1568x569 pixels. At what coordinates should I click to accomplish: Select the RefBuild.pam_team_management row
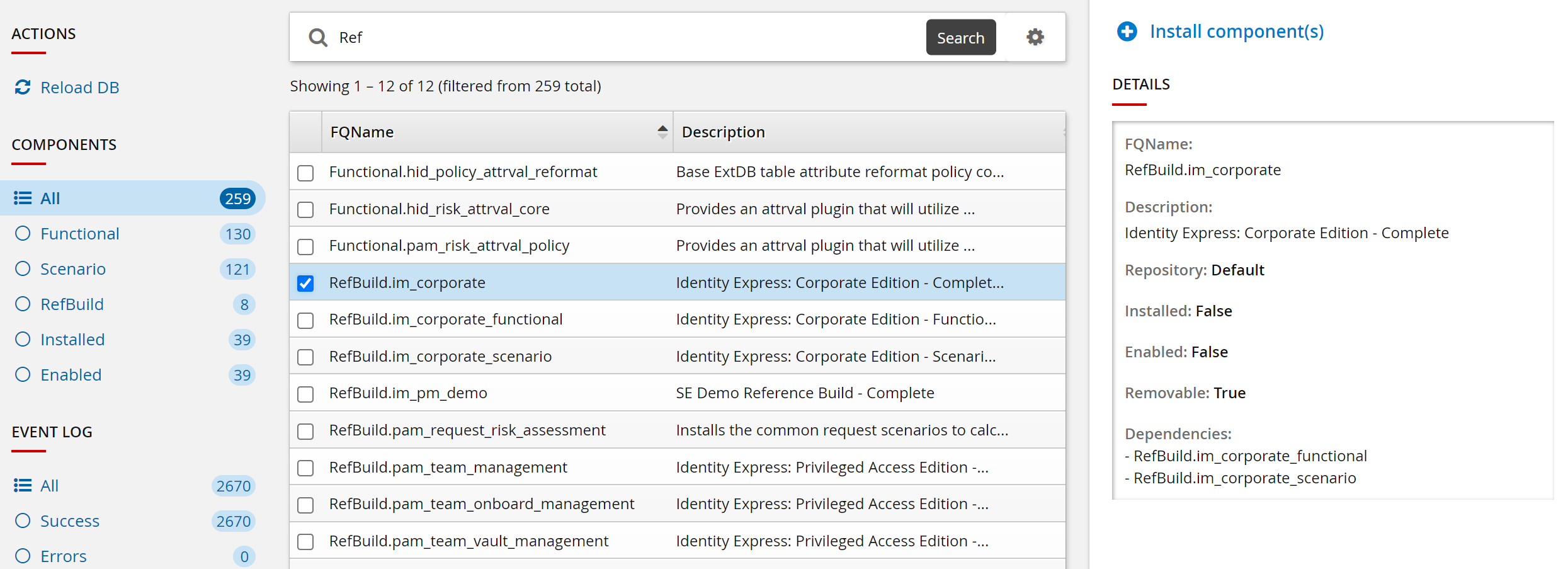tap(448, 467)
